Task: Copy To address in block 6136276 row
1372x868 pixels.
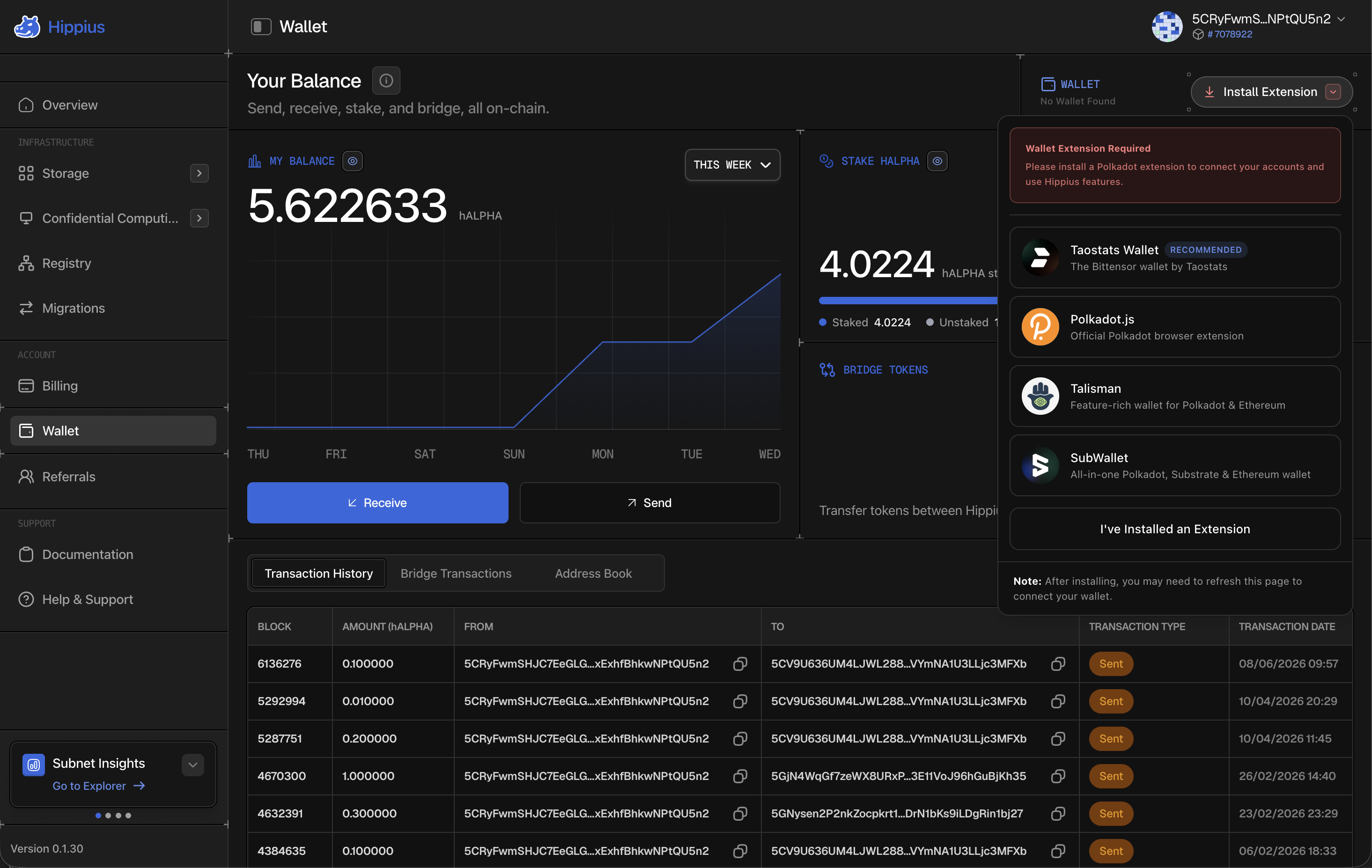Action: pyautogui.click(x=1057, y=664)
